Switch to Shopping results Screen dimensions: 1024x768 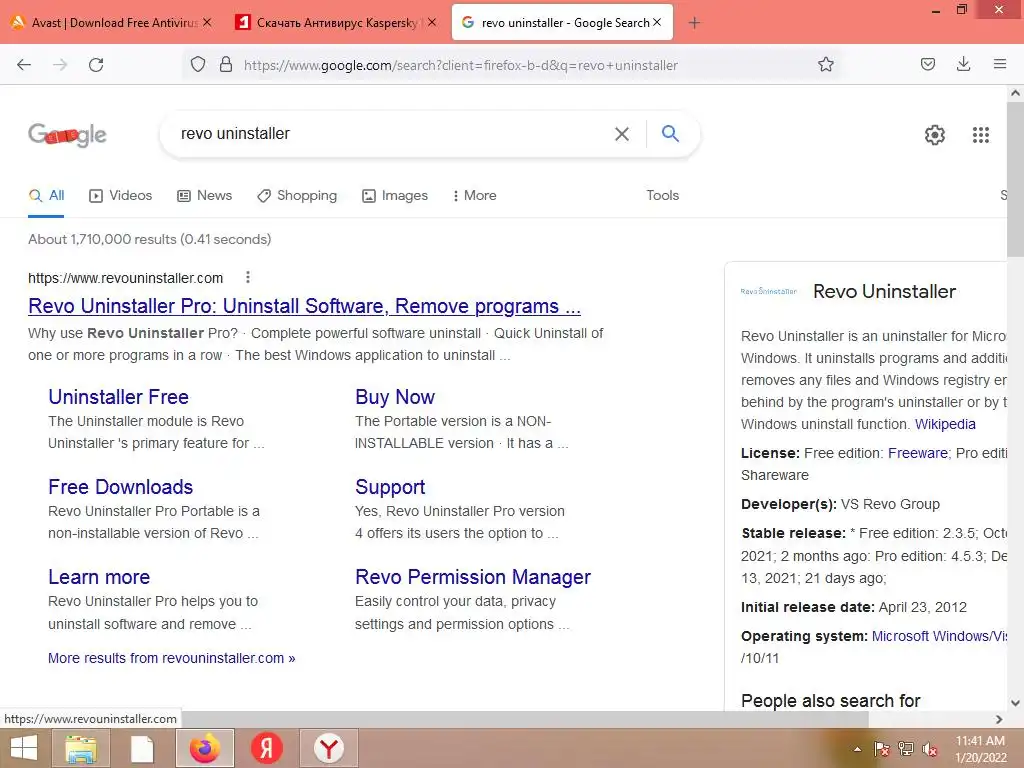297,195
